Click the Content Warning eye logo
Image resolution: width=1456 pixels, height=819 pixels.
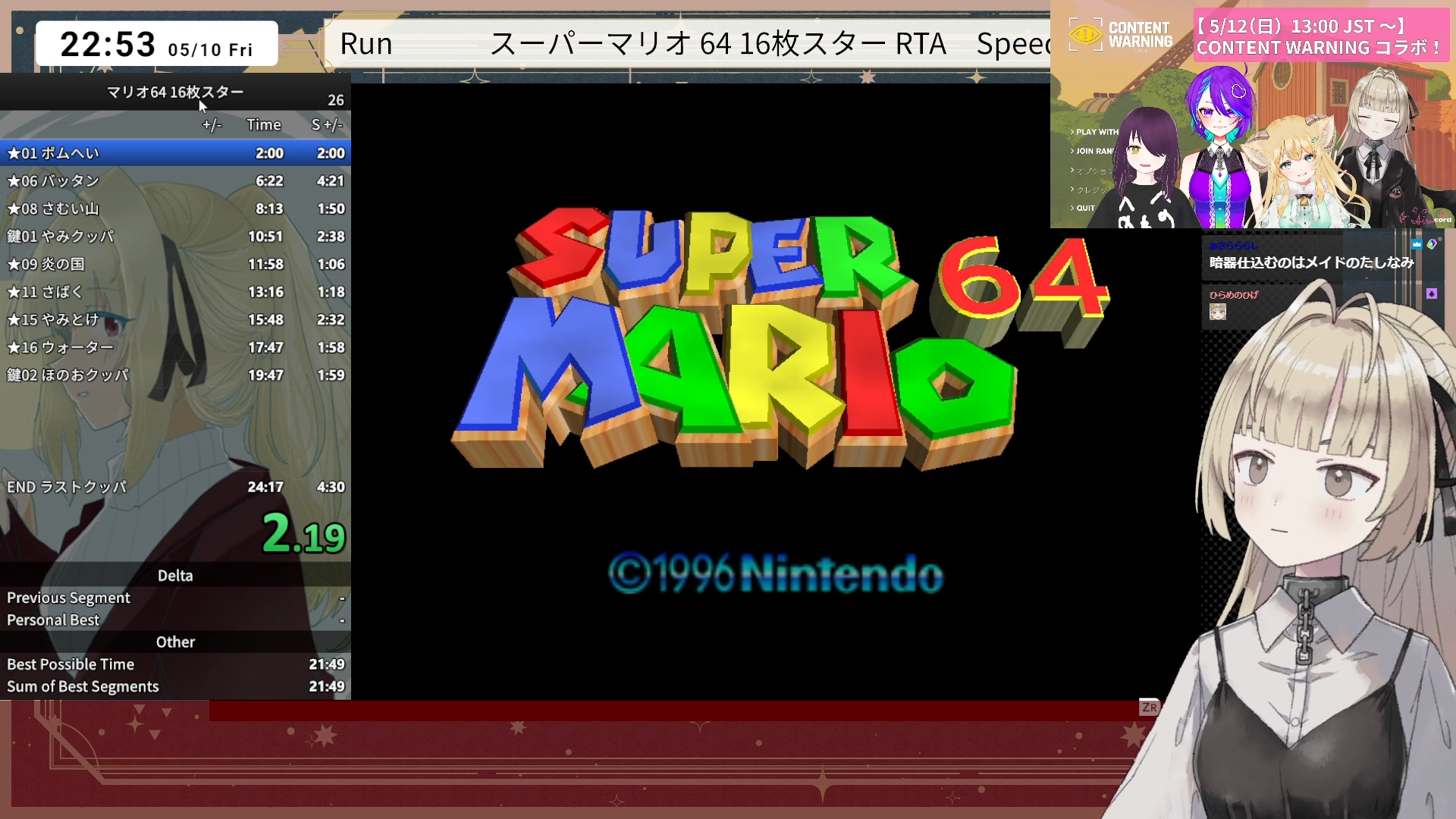tap(1085, 34)
